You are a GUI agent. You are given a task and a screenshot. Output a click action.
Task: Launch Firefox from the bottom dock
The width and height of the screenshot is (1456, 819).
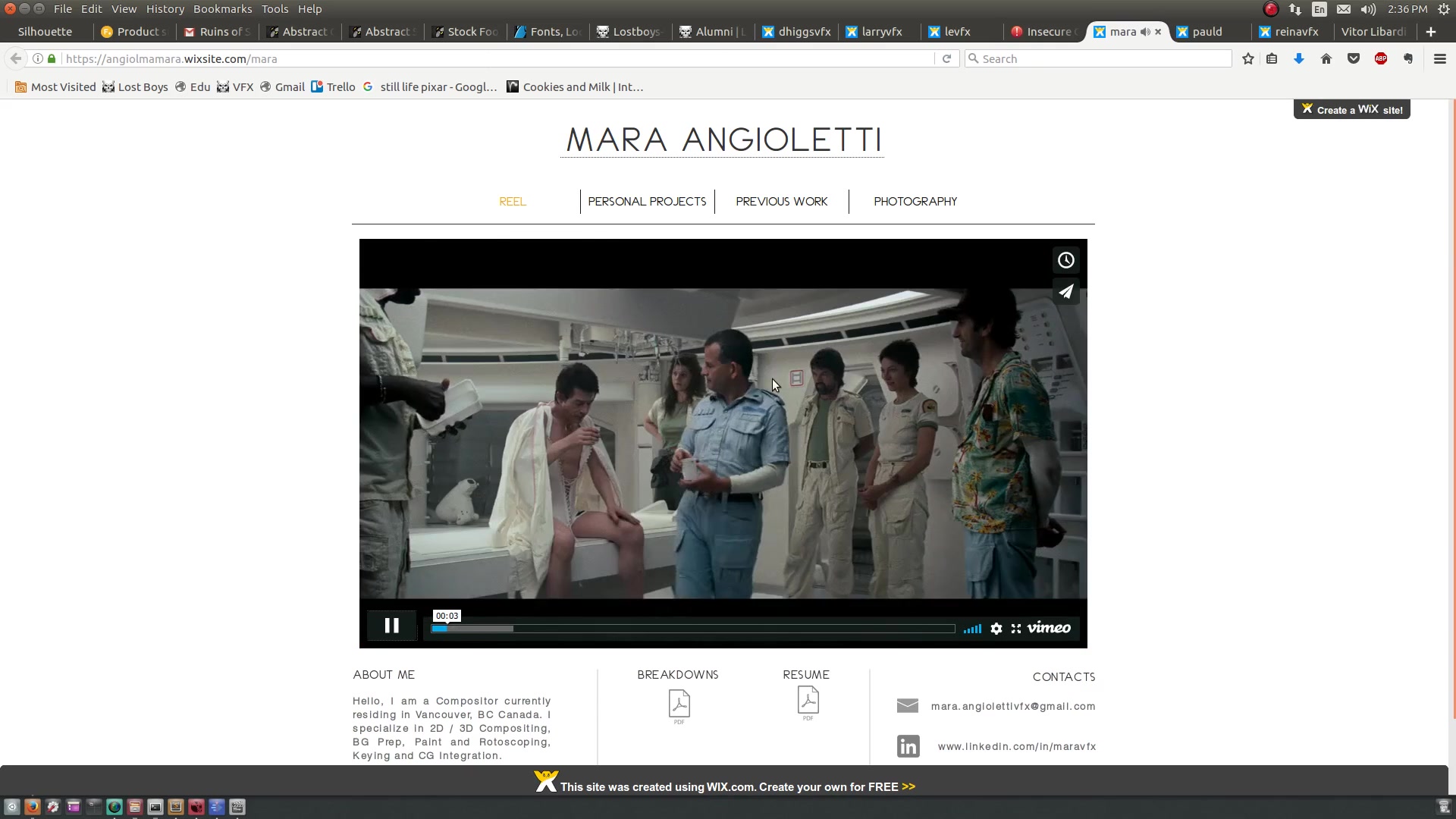pos(32,807)
